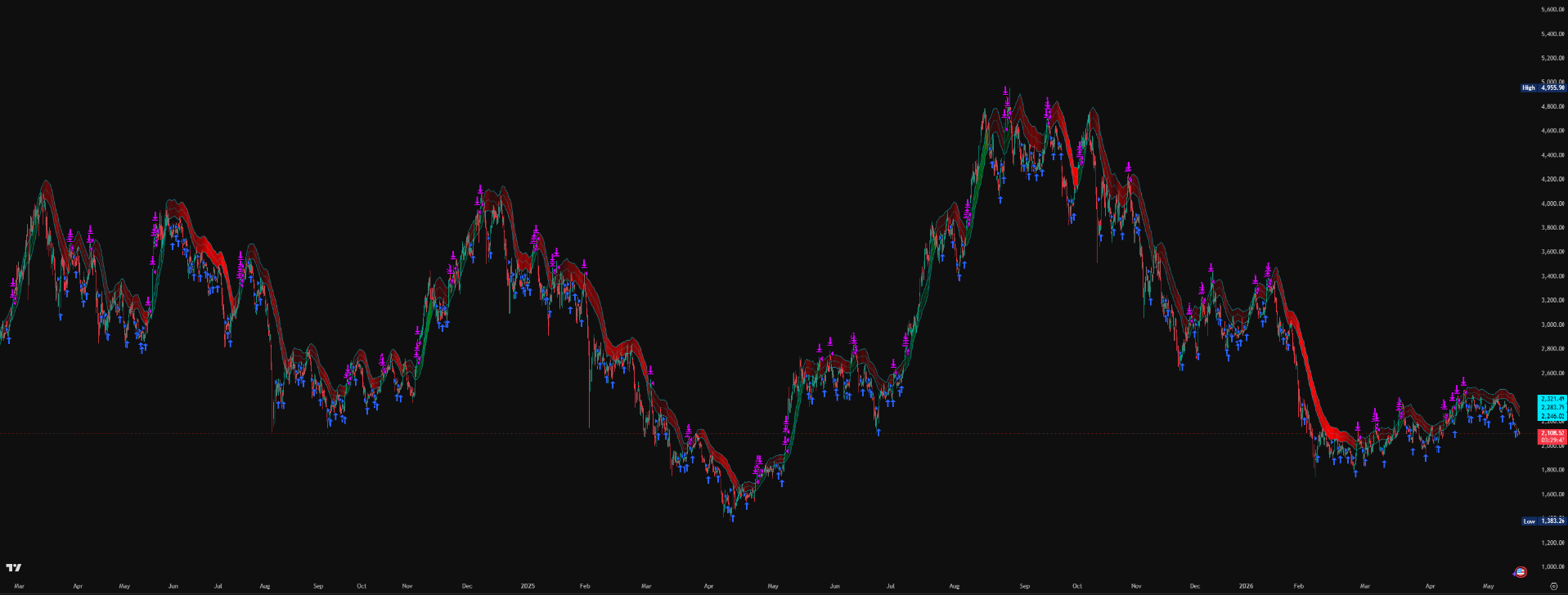The image size is (1568, 595).
Task: Click the cyan 2,283.75 indicator label
Action: click(x=1552, y=407)
